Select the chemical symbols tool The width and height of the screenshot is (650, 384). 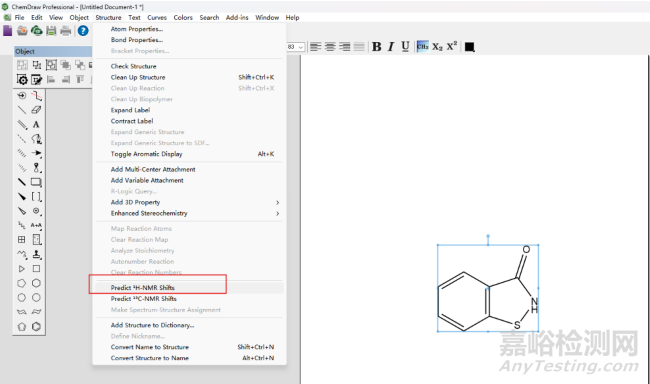point(36,211)
